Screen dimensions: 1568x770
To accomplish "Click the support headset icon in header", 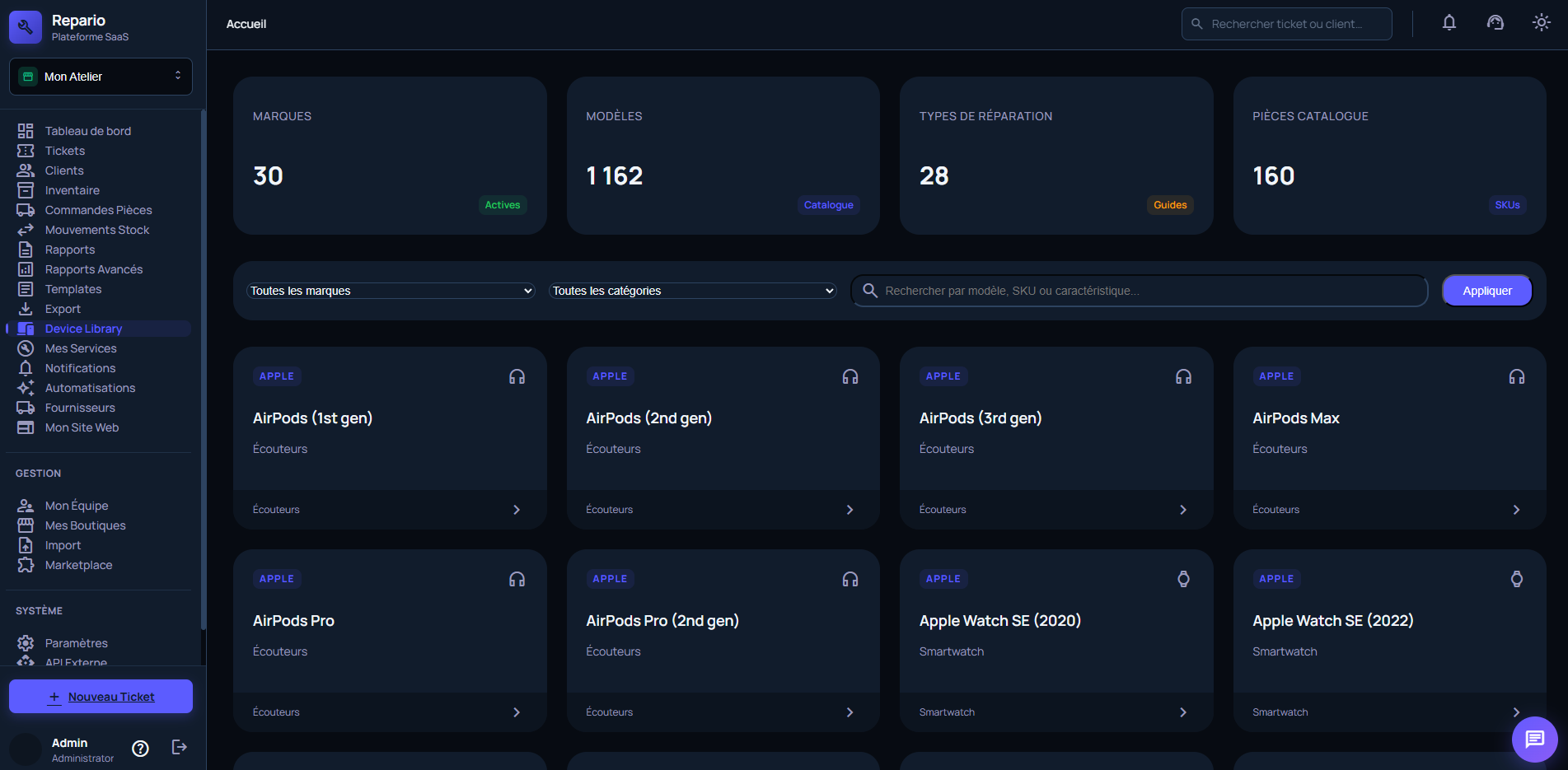I will (x=1495, y=23).
